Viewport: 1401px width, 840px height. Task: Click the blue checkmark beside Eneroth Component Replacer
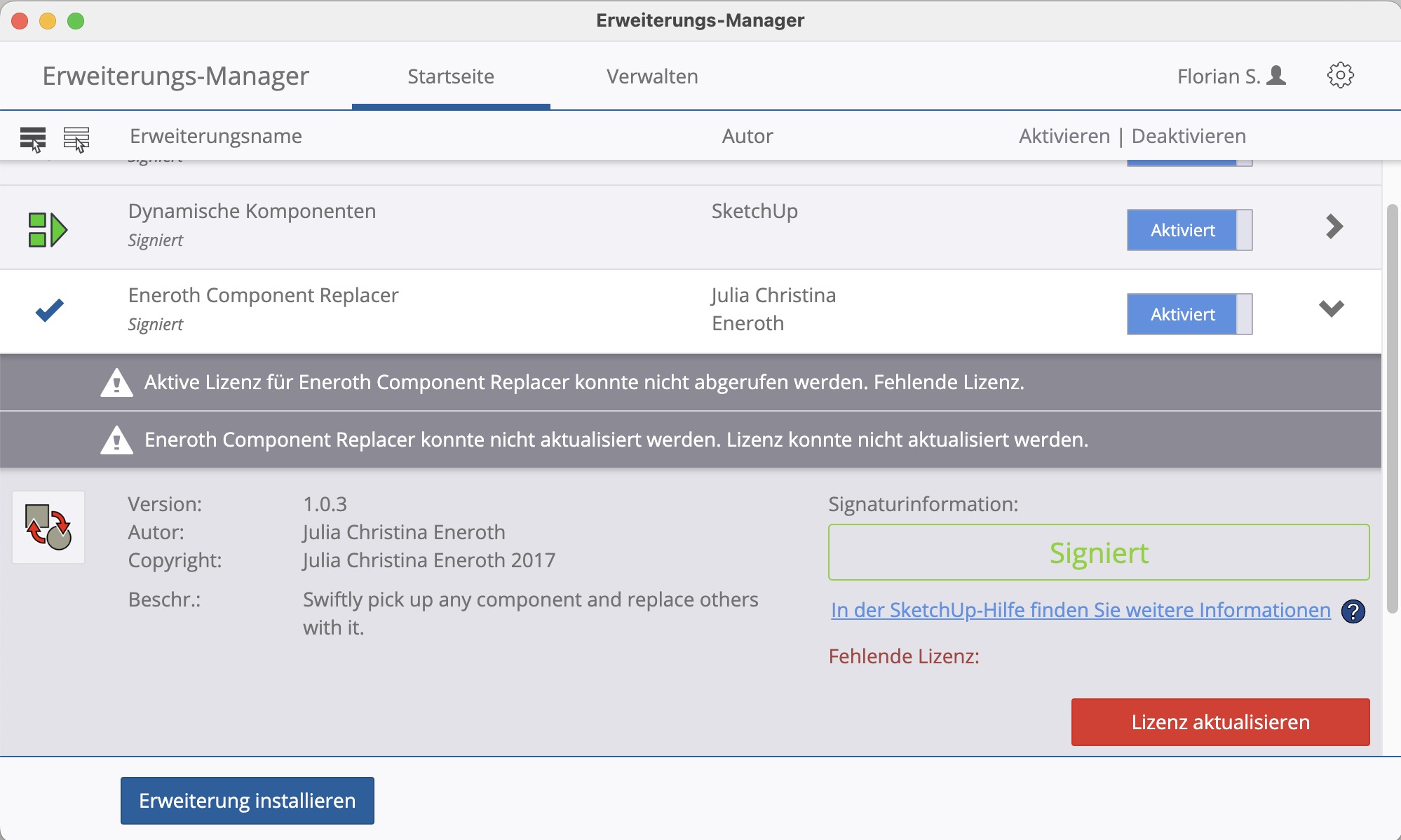pyautogui.click(x=49, y=309)
